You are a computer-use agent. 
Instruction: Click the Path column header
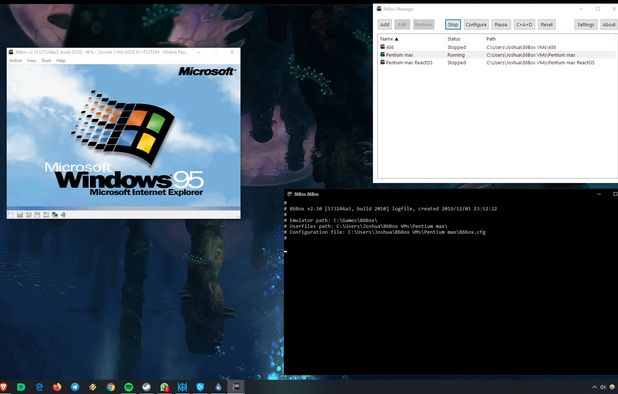click(x=491, y=39)
